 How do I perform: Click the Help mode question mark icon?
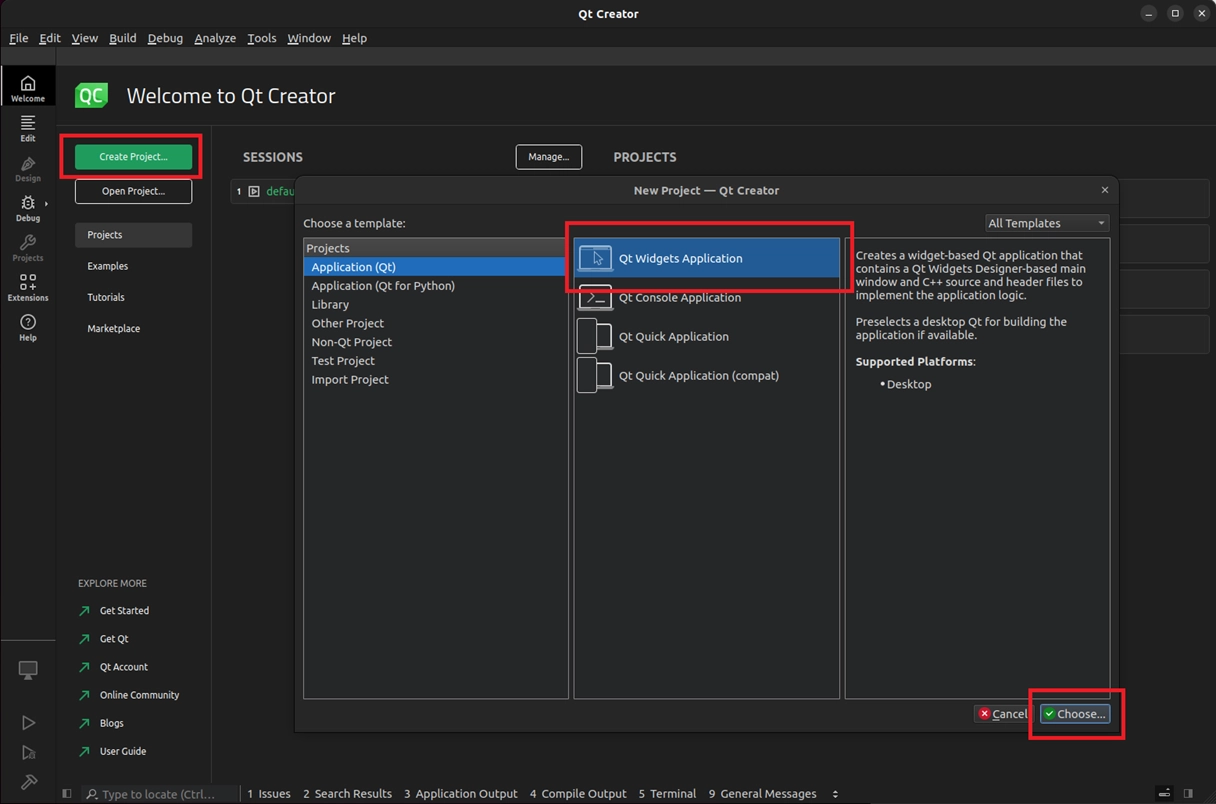coord(28,327)
